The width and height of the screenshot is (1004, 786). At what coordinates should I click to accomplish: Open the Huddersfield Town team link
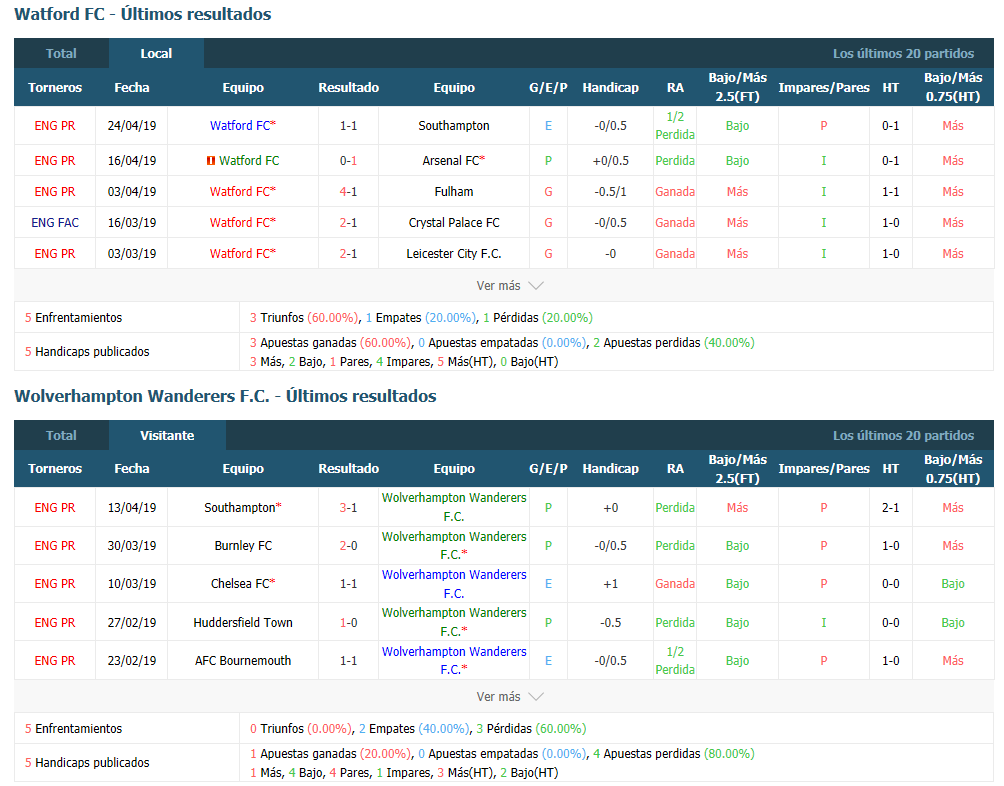tap(243, 622)
